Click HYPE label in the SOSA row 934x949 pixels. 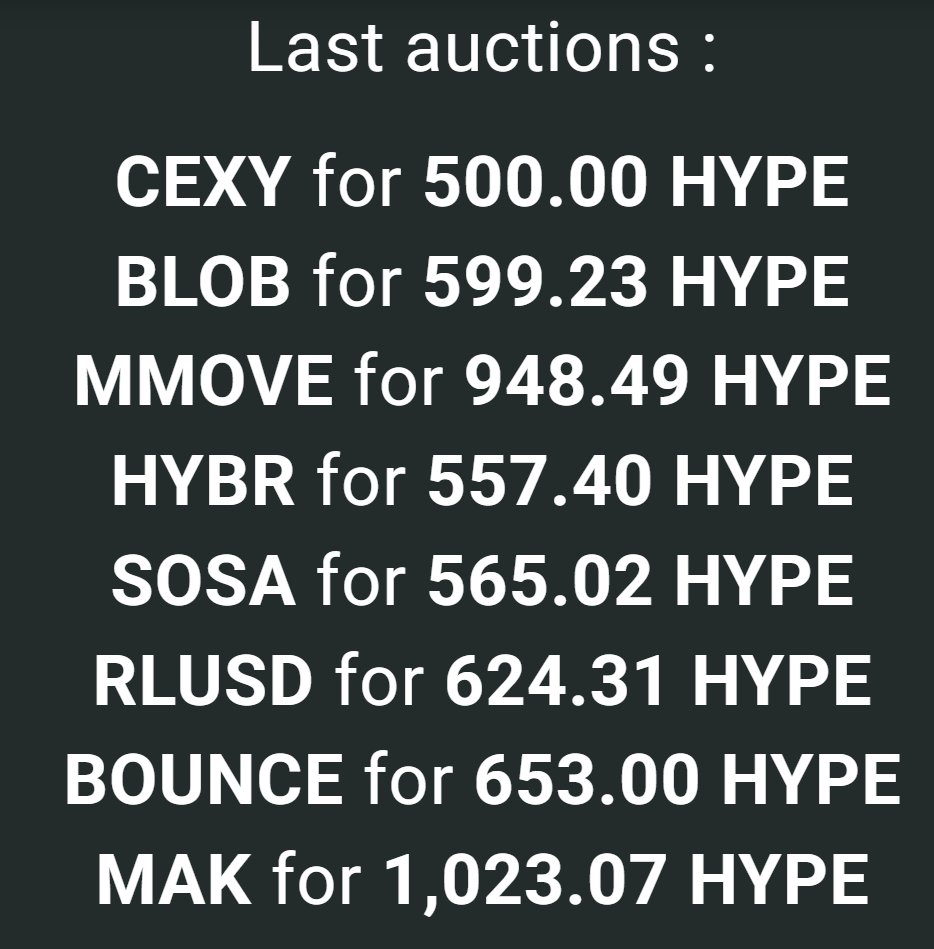(763, 580)
